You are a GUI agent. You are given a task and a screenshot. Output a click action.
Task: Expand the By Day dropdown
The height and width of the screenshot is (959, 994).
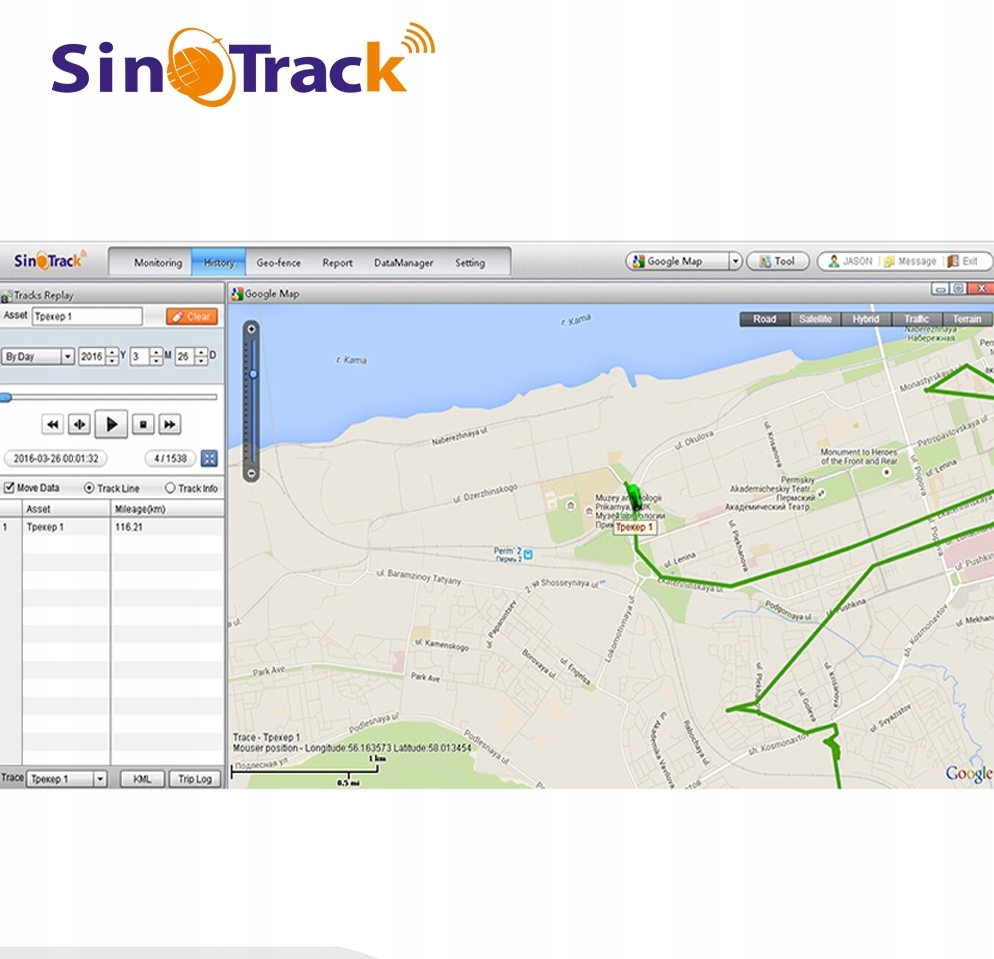[x=67, y=357]
